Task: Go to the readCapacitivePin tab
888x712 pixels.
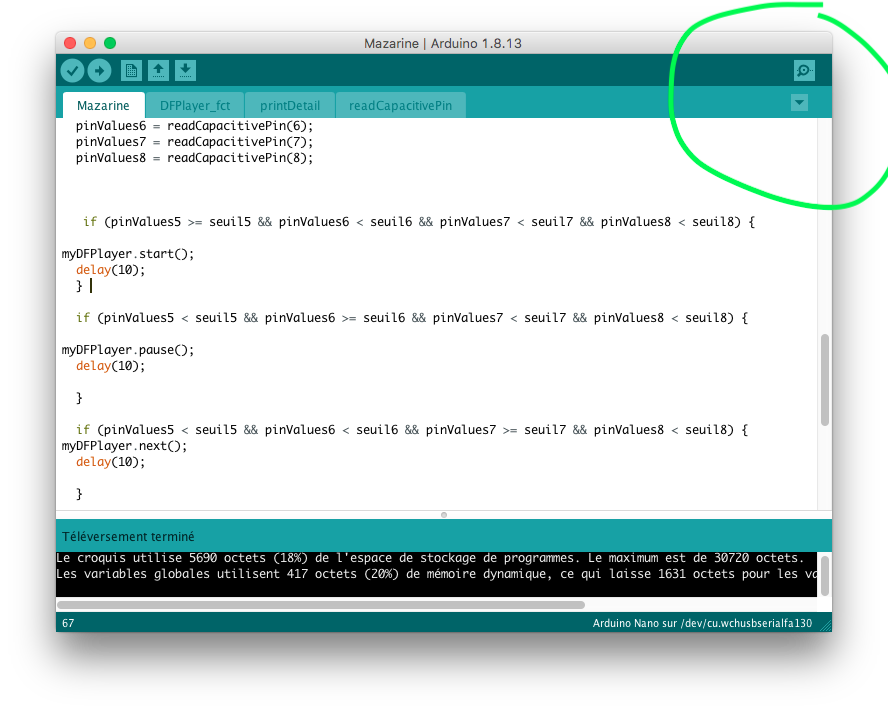Action: coord(400,106)
